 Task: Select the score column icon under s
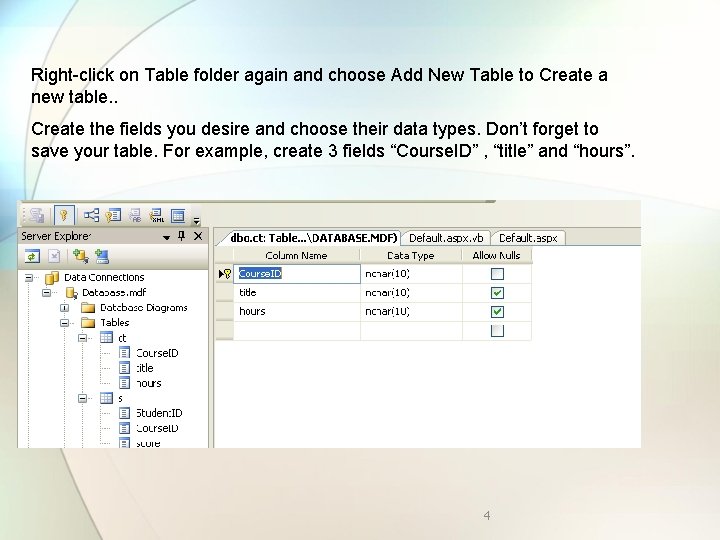tap(124, 443)
